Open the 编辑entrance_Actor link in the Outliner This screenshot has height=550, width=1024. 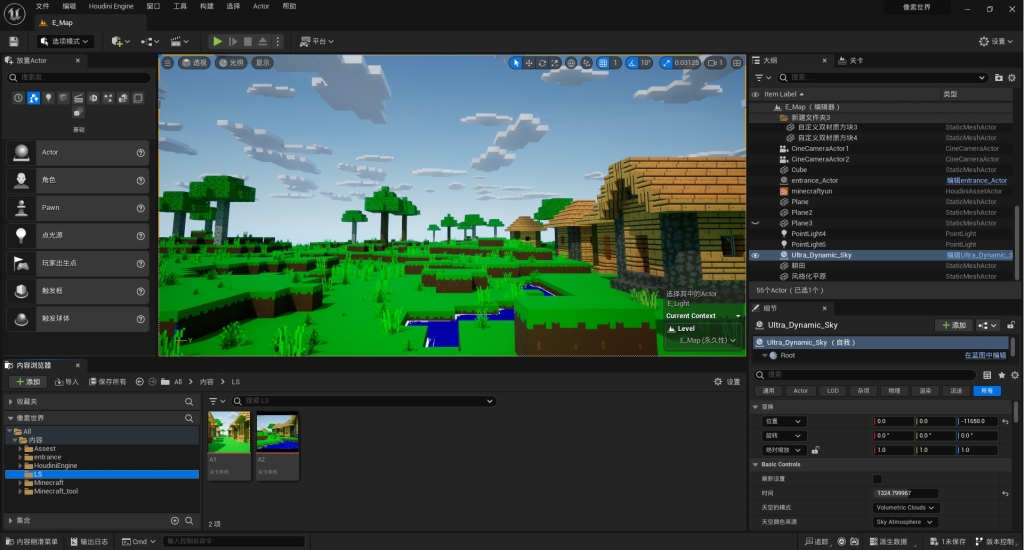pos(976,181)
